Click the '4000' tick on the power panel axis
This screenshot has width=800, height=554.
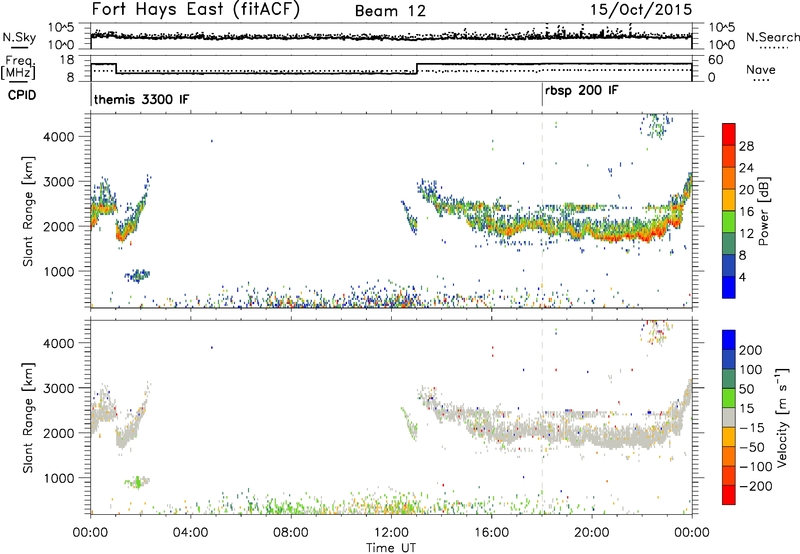point(59,137)
